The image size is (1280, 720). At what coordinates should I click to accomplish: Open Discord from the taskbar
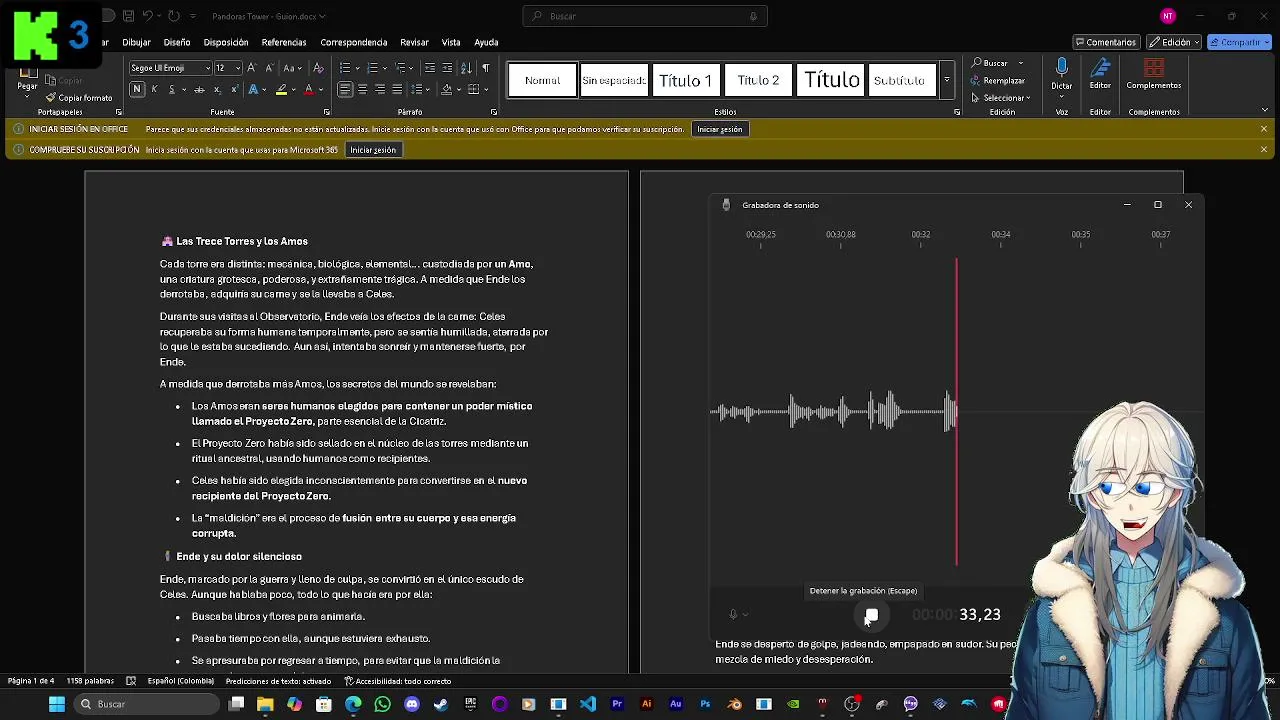click(x=411, y=704)
